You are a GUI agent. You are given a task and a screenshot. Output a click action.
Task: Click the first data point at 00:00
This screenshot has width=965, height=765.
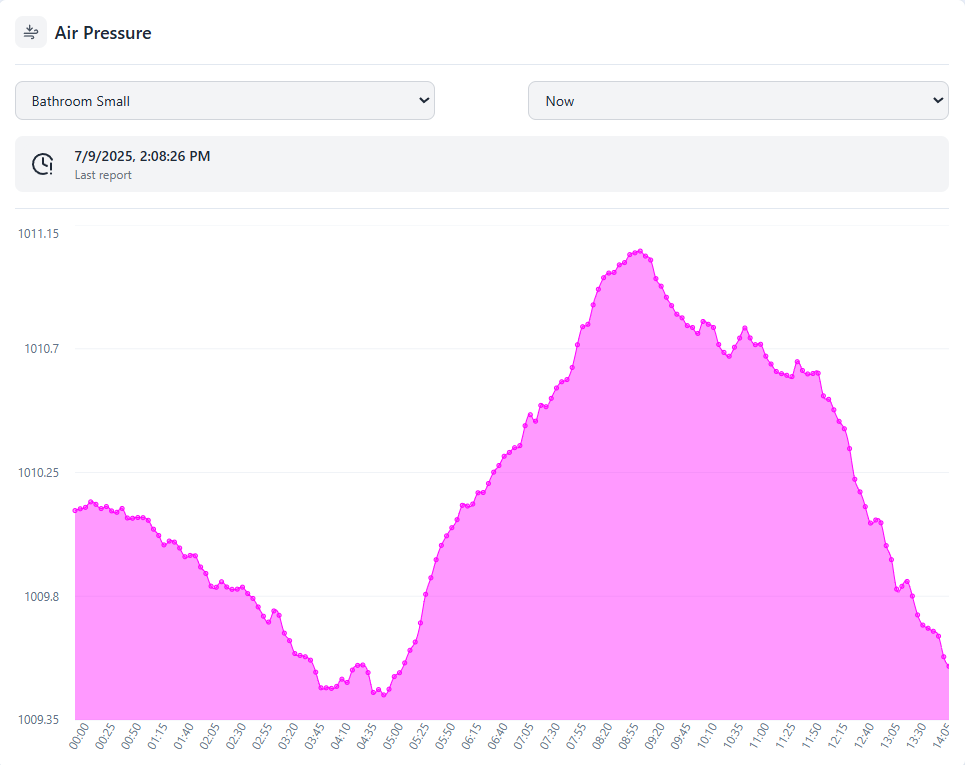click(x=76, y=510)
